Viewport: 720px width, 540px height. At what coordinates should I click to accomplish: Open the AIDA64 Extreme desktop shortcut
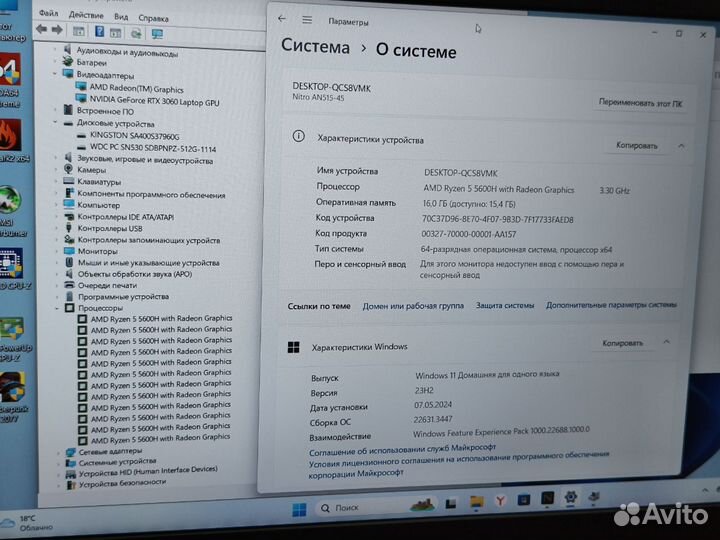tap(10, 79)
